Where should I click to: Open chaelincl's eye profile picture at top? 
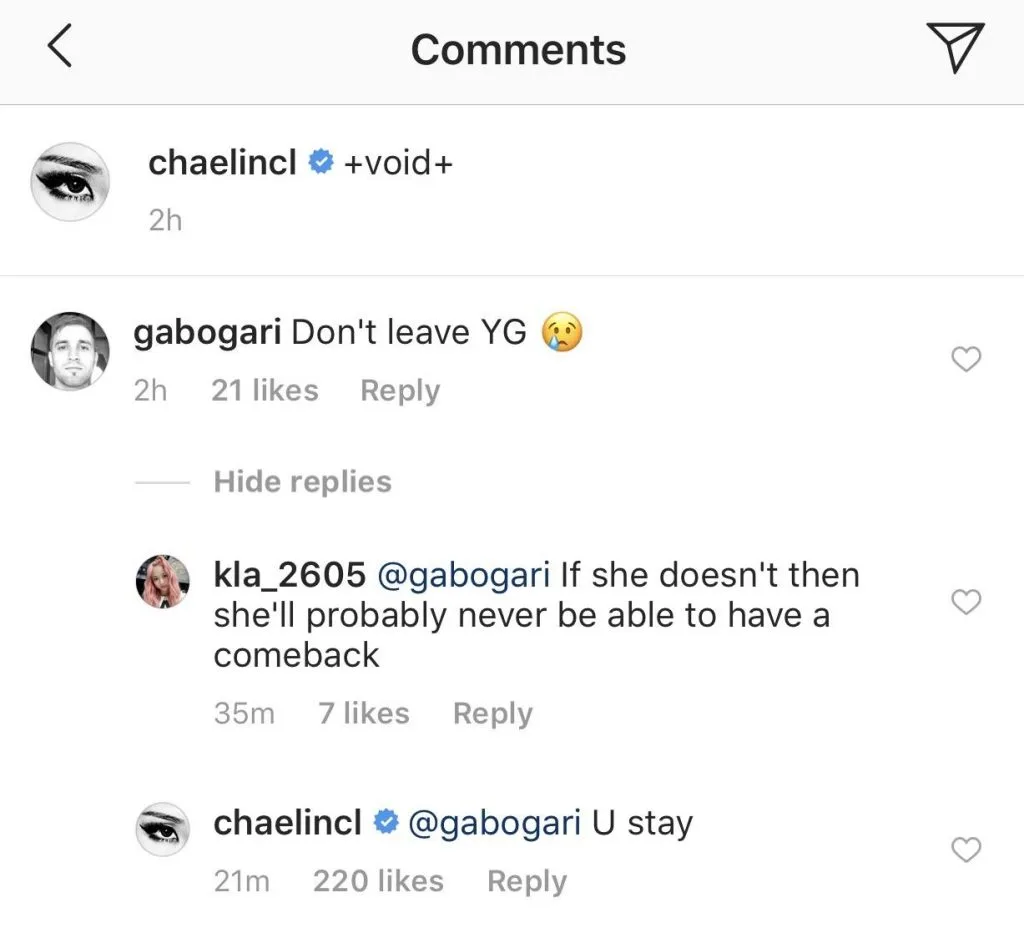[69, 181]
